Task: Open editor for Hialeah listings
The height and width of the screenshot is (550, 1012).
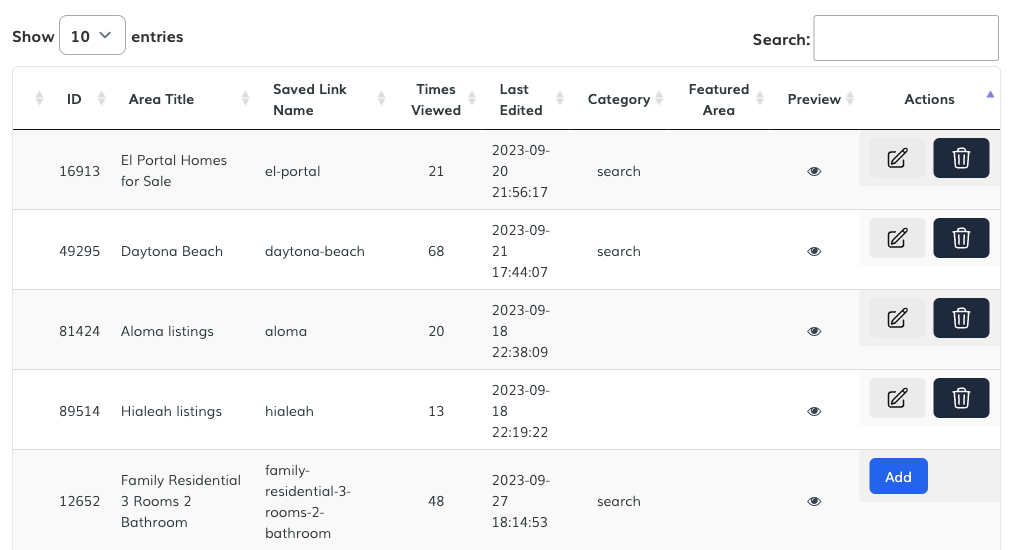Action: [897, 398]
